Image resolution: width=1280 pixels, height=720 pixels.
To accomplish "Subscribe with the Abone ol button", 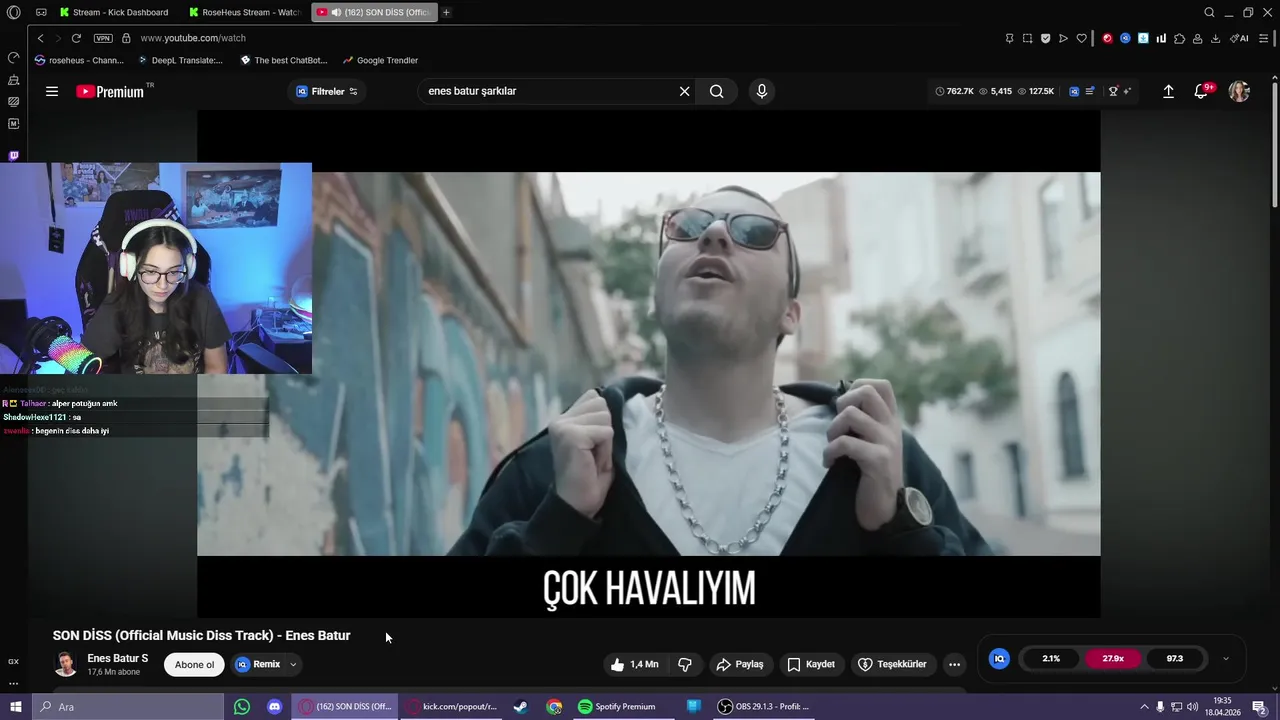I will [194, 664].
